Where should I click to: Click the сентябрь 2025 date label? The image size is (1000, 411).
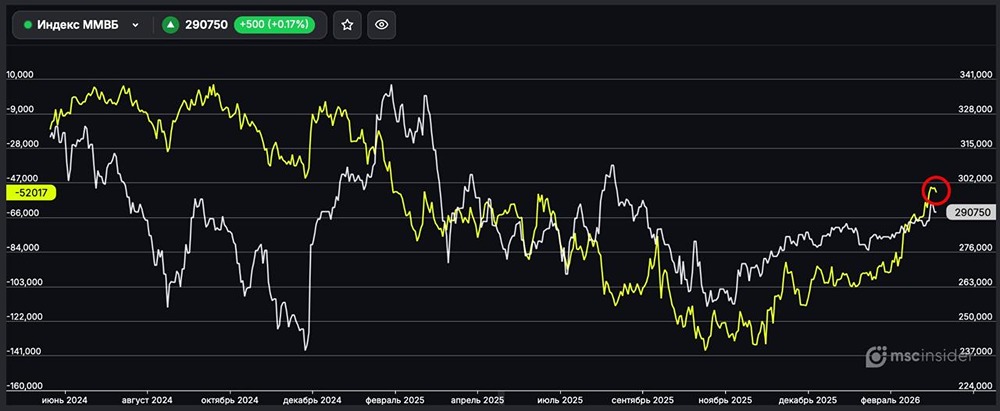pyautogui.click(x=643, y=398)
